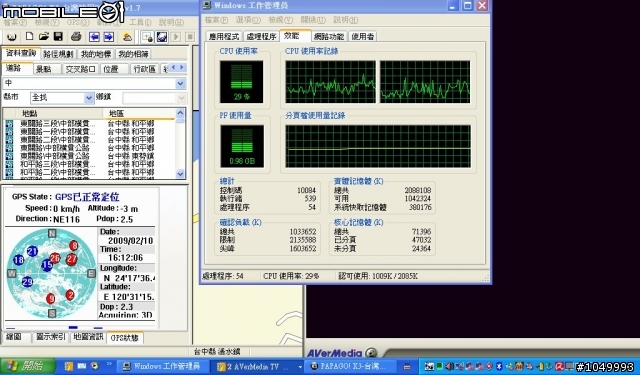Switch to the 我的地標 tab

pos(96,54)
